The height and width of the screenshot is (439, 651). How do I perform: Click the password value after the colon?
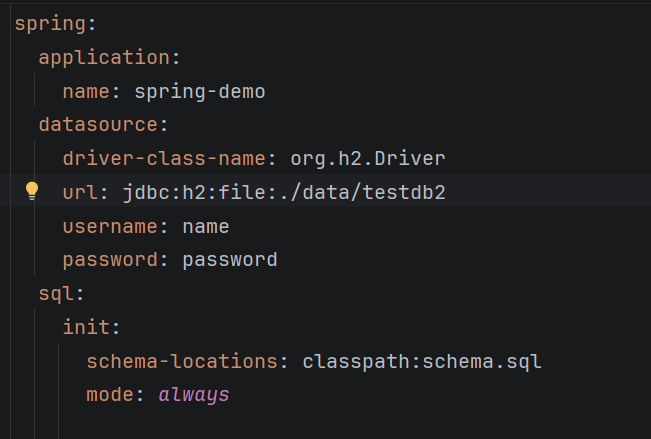[229, 260]
